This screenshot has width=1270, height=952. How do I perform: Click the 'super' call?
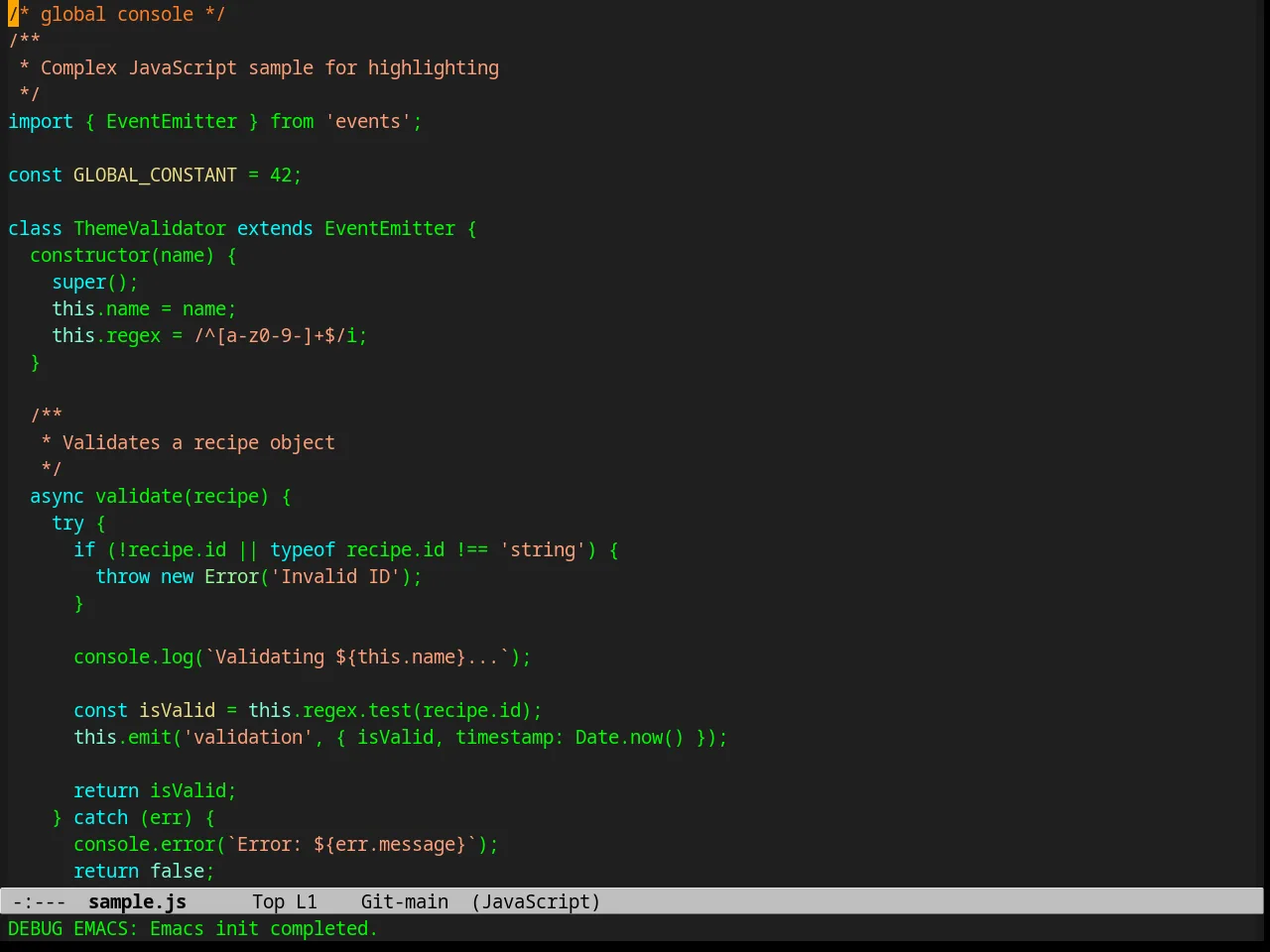(x=79, y=282)
